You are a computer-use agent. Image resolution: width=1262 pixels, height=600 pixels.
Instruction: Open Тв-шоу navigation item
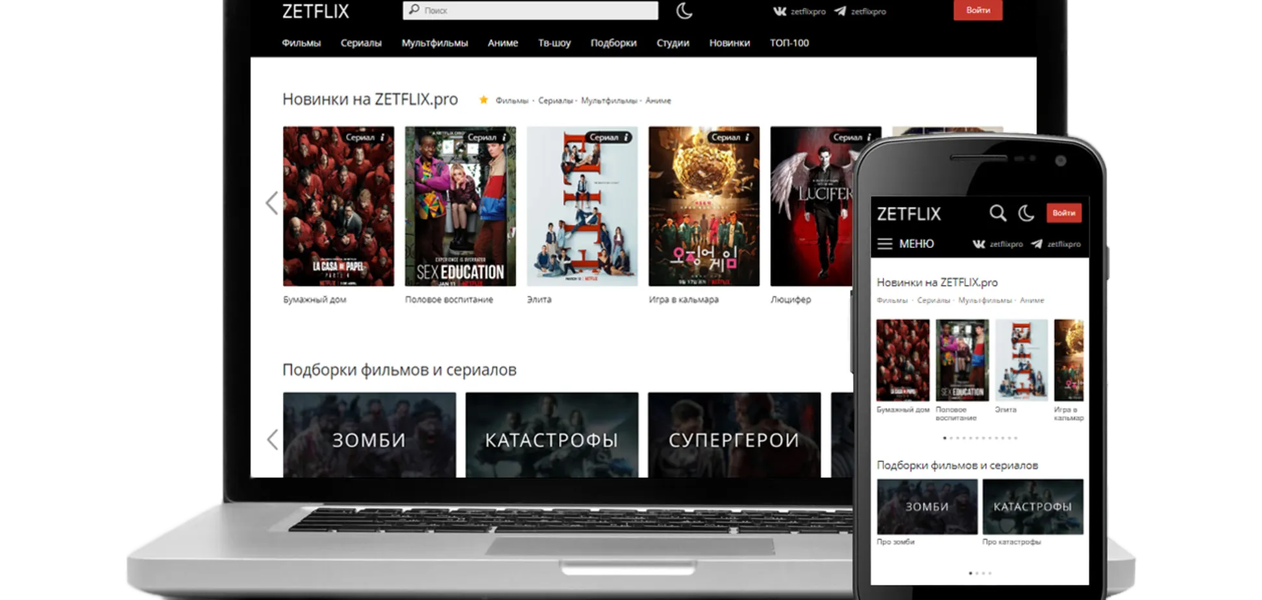coord(555,43)
